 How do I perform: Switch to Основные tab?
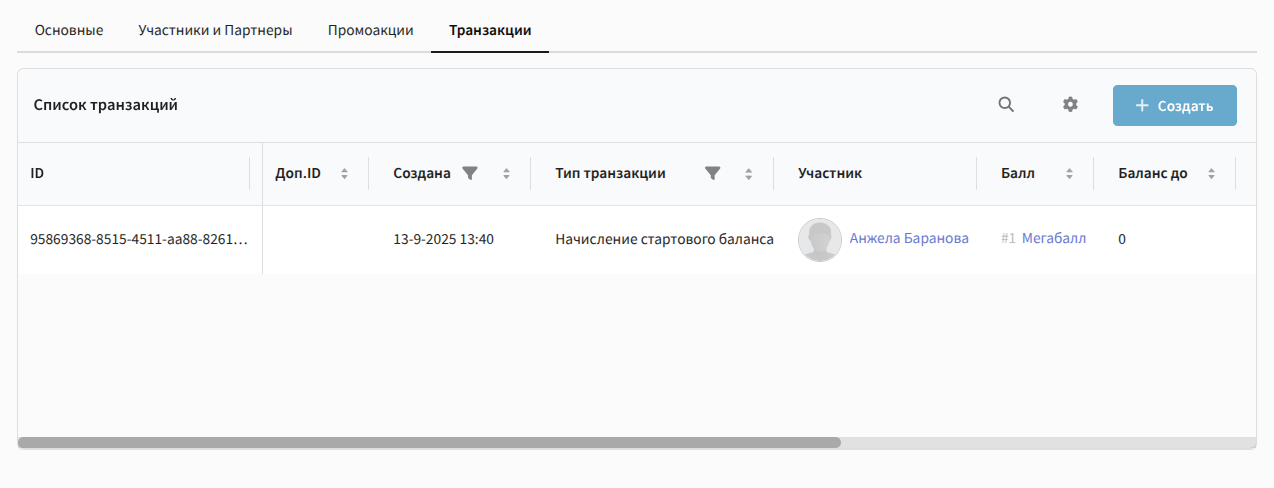pyautogui.click(x=69, y=30)
